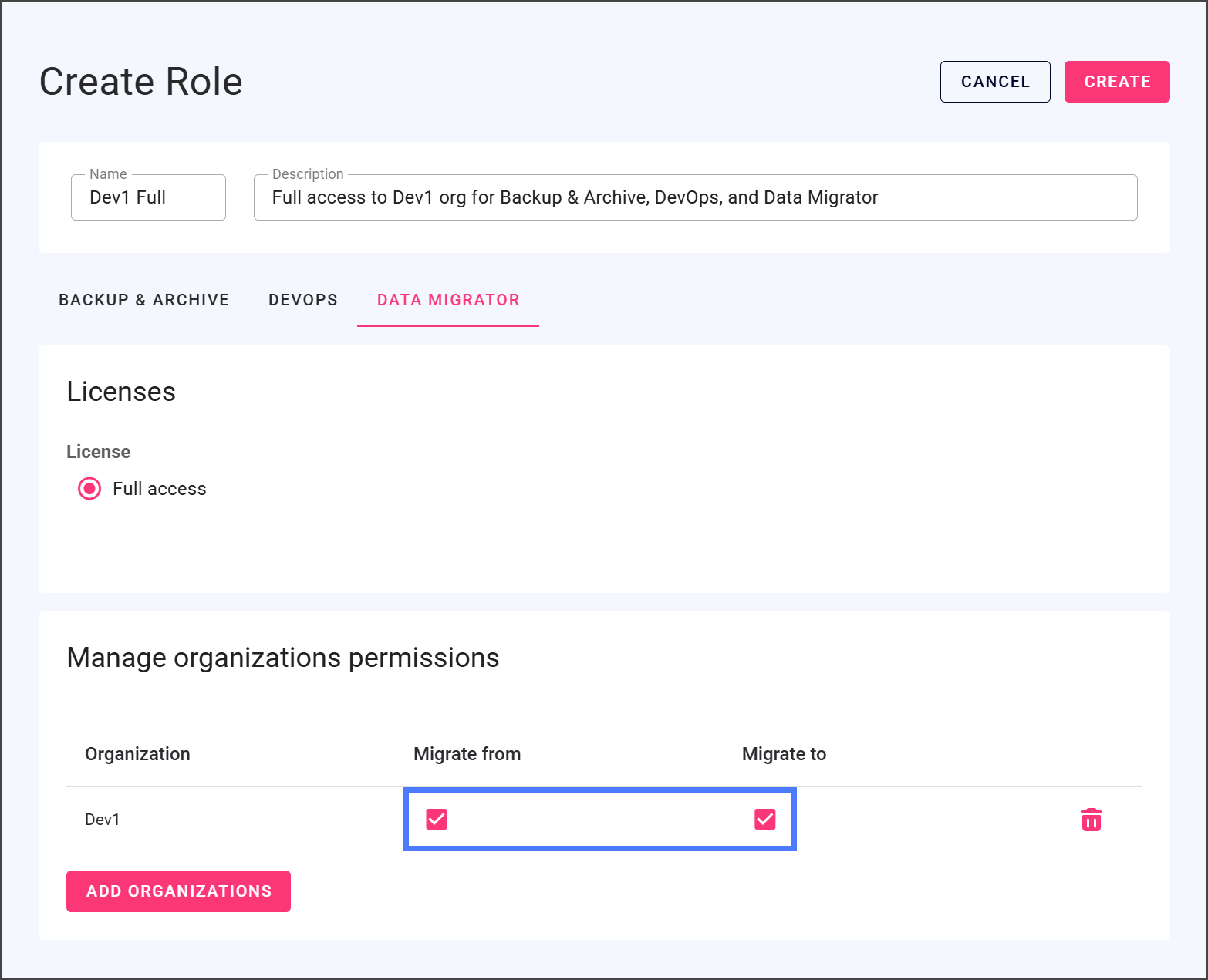Click the trash icon for Dev1
Viewport: 1208px width, 980px height.
click(x=1091, y=820)
